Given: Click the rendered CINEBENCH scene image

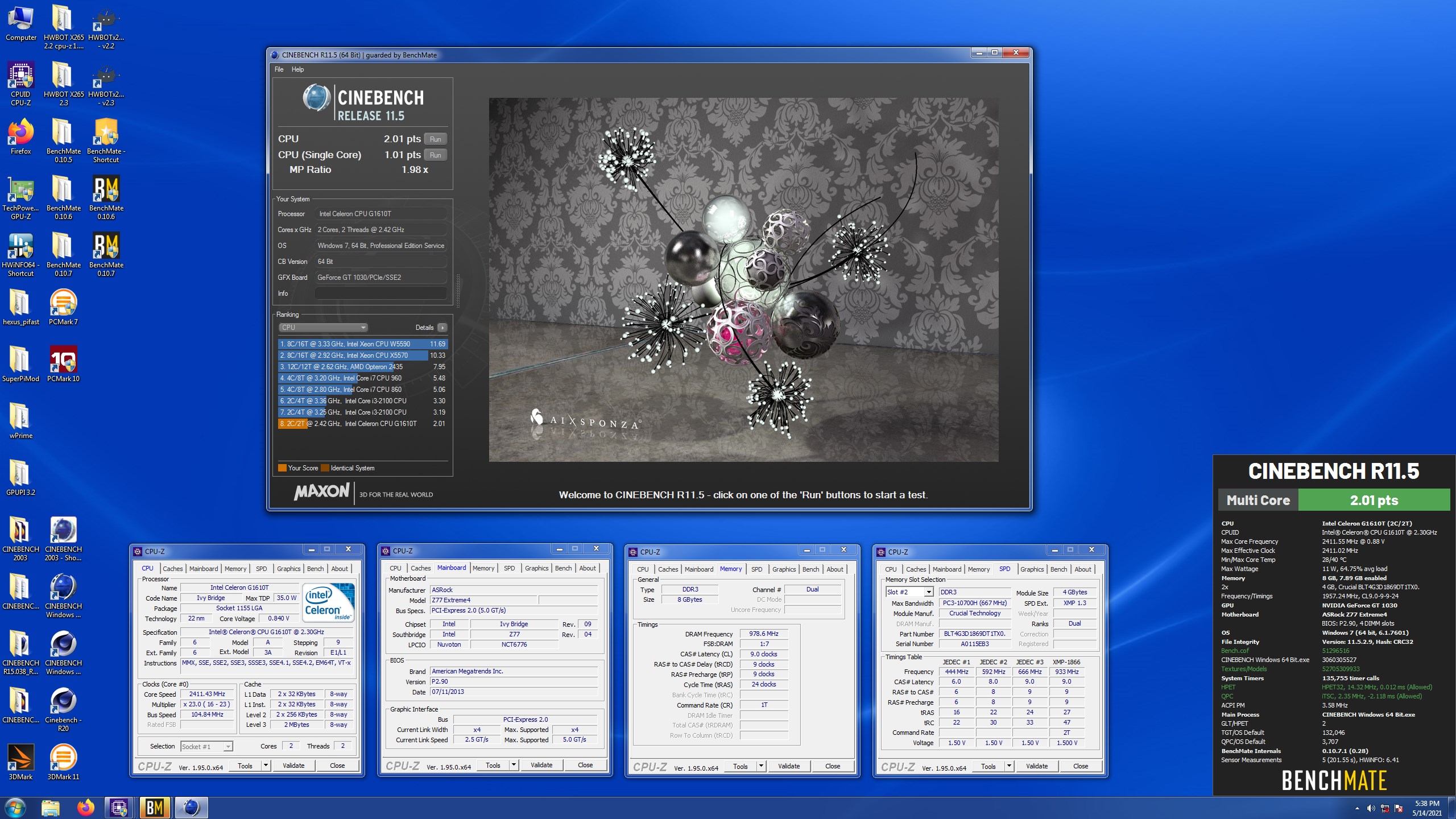Looking at the screenshot, I should pyautogui.click(x=743, y=279).
